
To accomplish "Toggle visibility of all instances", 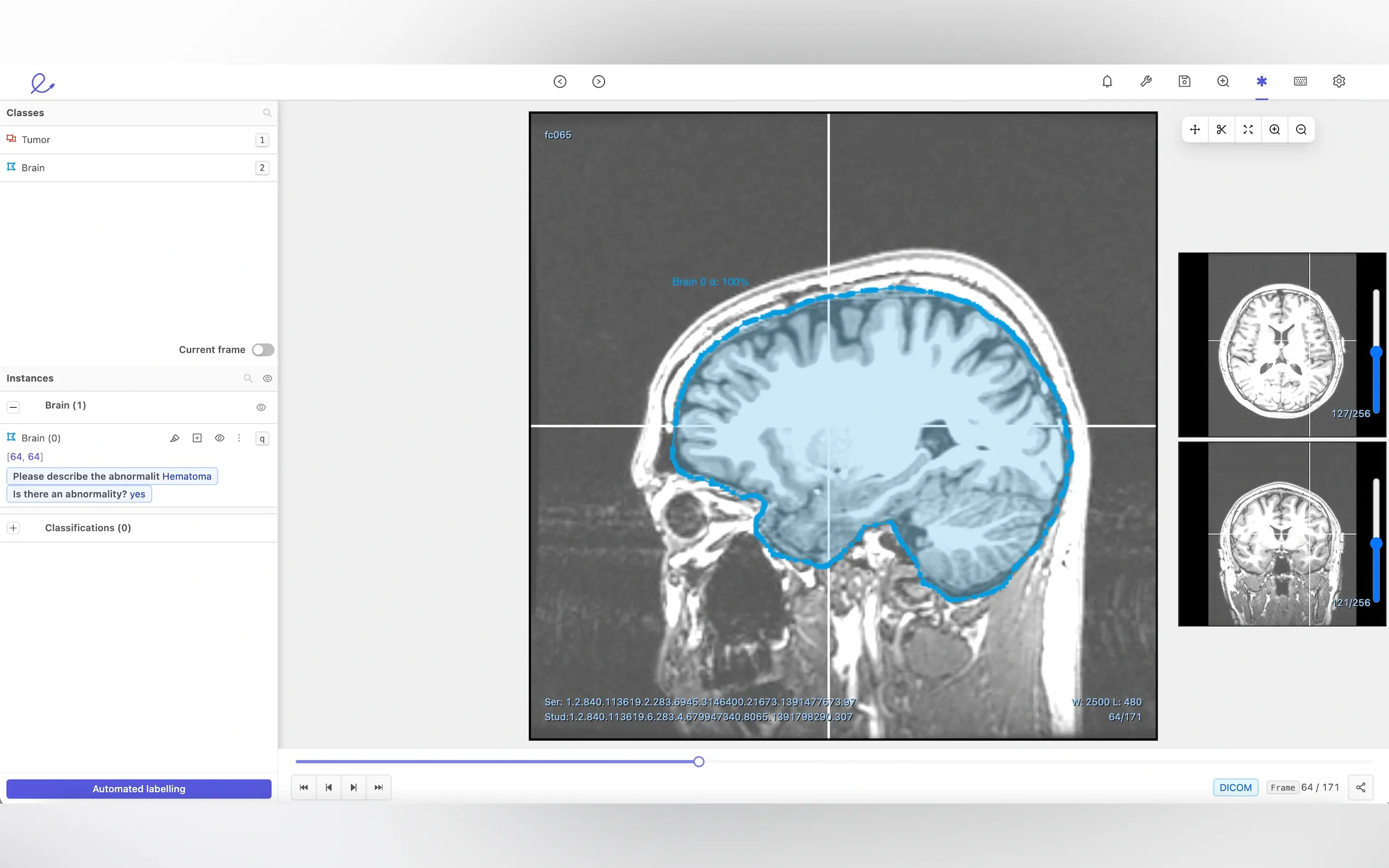I will 267,378.
